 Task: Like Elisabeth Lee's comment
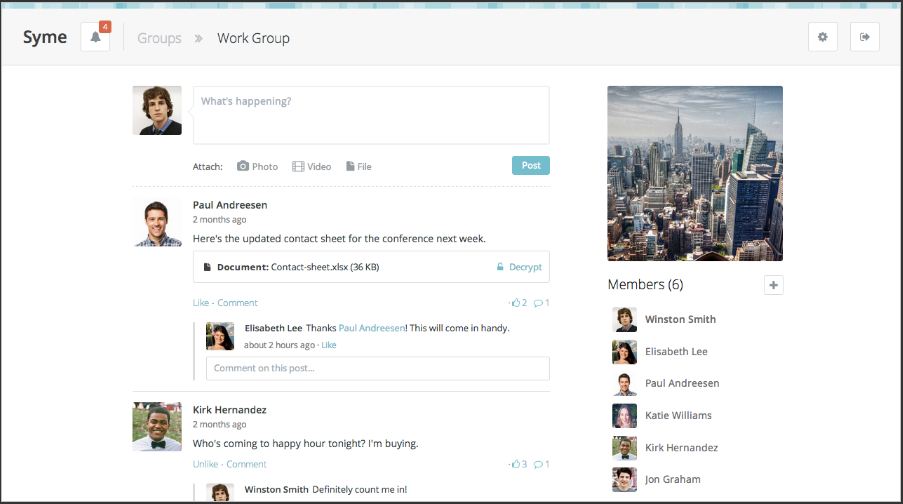tap(328, 345)
